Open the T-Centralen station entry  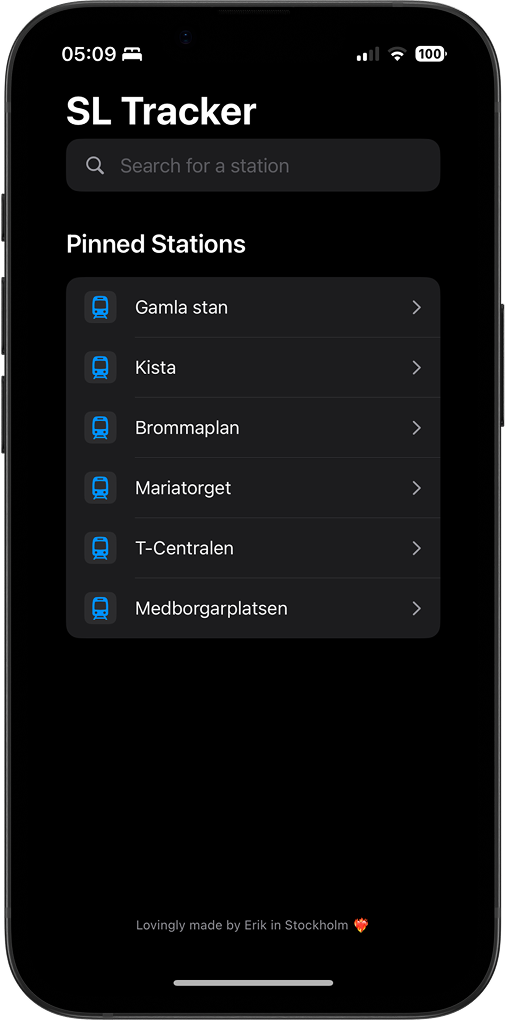253,548
